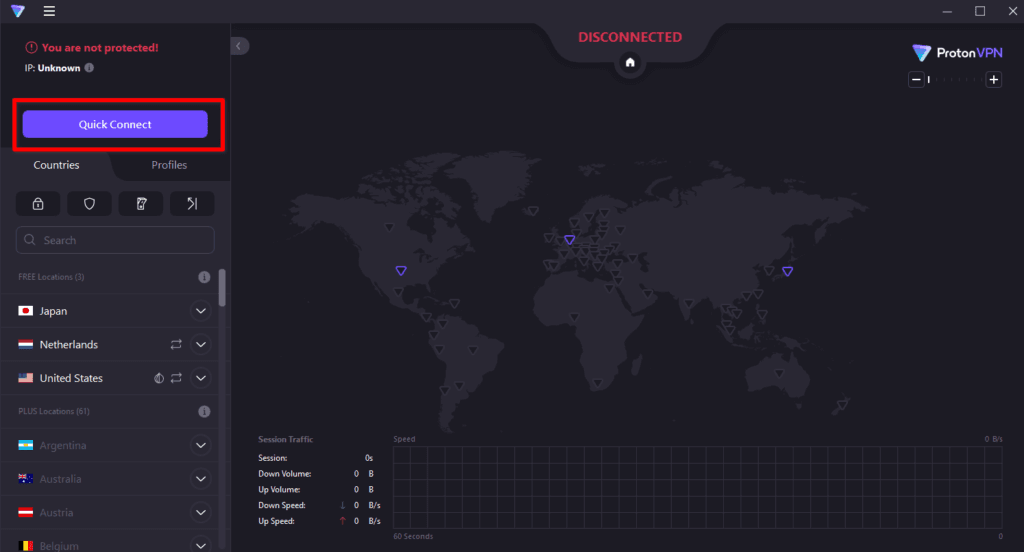Click the United States flag icon
Screen dimensions: 1024x552
(25, 378)
